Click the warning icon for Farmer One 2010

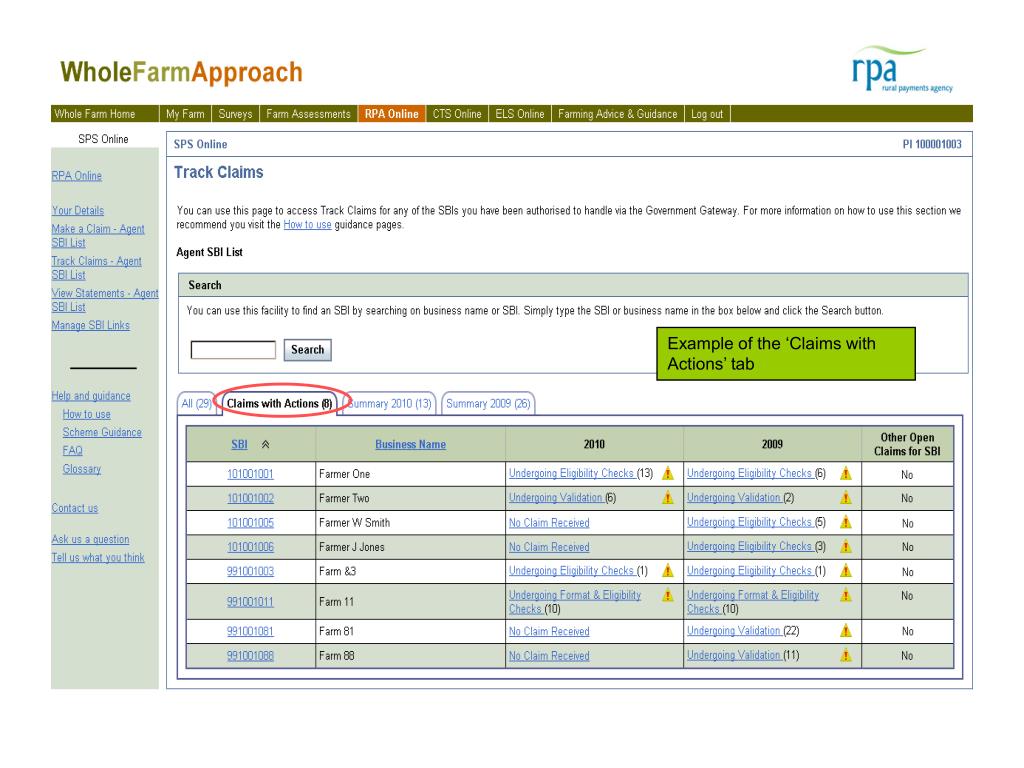coord(667,473)
